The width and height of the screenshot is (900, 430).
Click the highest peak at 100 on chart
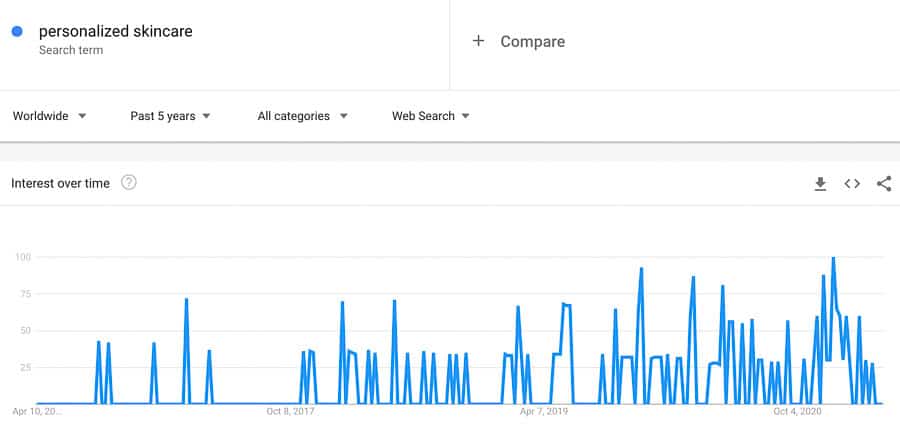833,259
